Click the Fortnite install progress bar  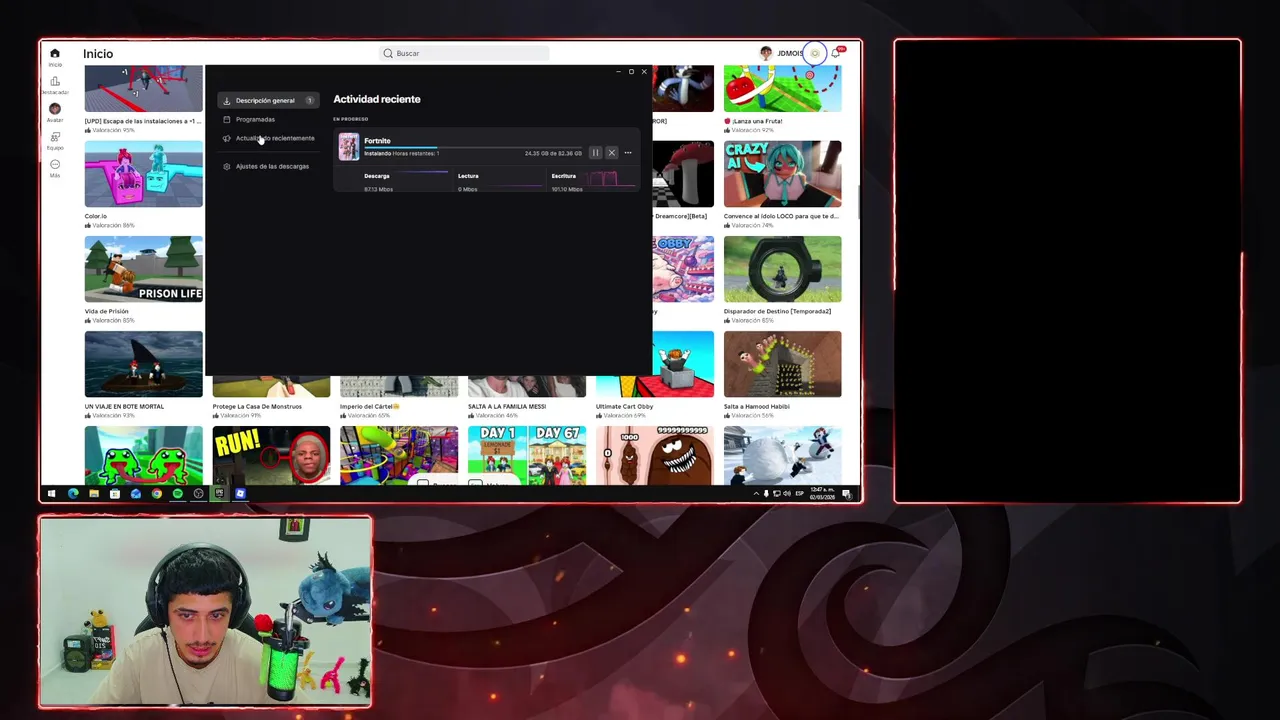point(472,147)
